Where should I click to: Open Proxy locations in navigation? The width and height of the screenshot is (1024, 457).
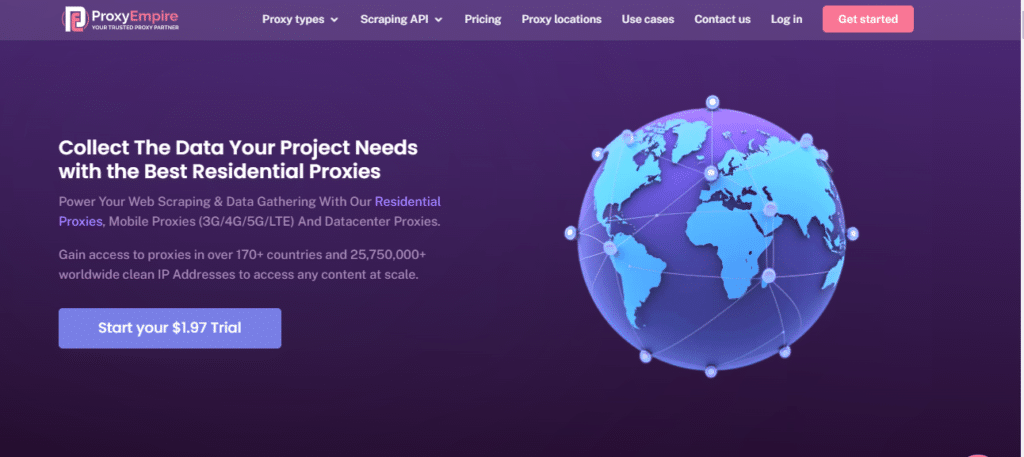point(562,20)
